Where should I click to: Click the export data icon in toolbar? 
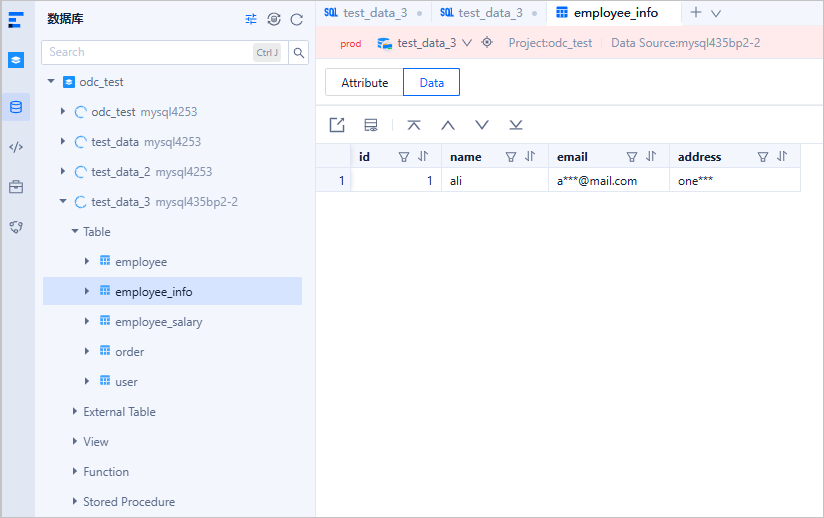coord(337,125)
